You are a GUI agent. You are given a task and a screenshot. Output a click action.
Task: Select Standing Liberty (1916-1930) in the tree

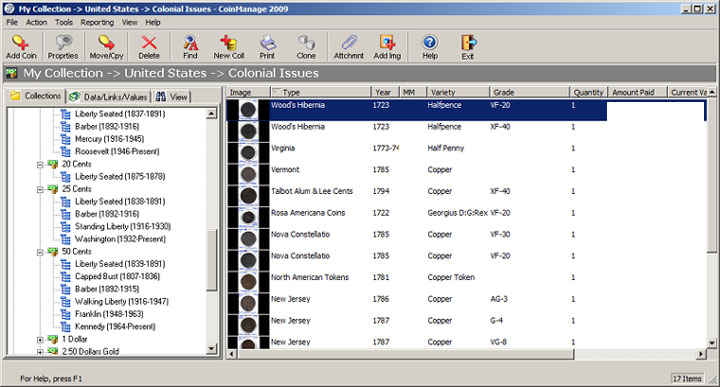pos(123,226)
